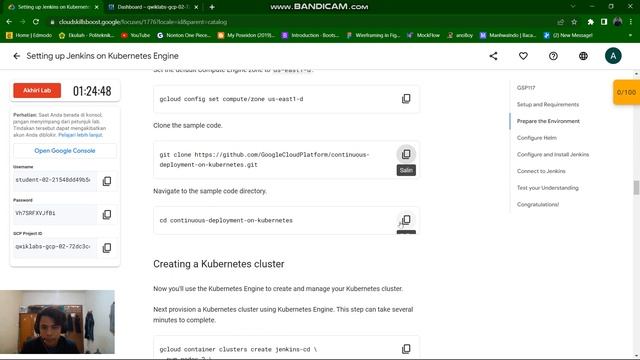This screenshot has height=360, width=640.
Task: Open the Nonton One Piece bookmark
Action: click(184, 36)
